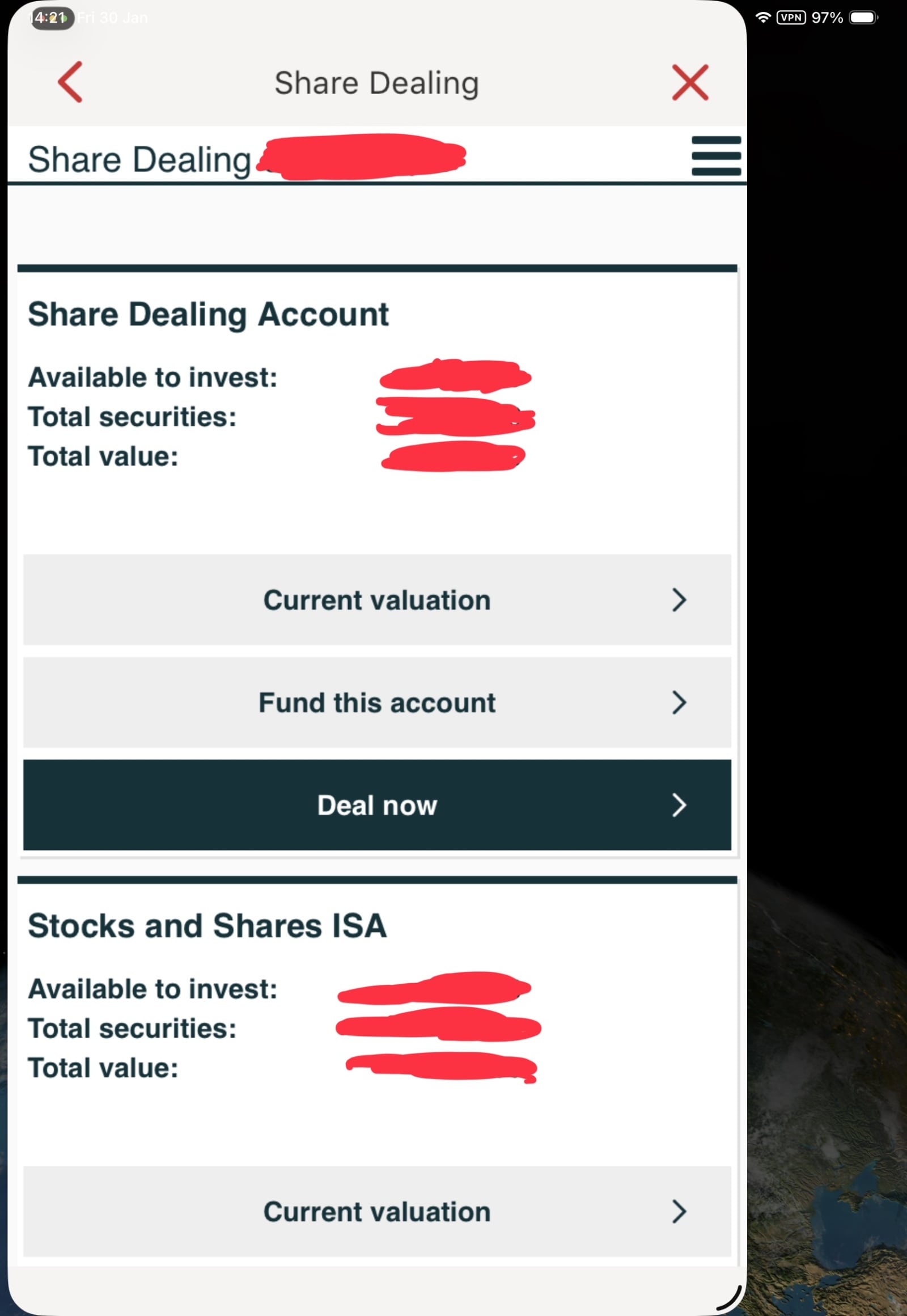The width and height of the screenshot is (907, 1316).
Task: Tap the Wi-Fi status icon
Action: (762, 18)
